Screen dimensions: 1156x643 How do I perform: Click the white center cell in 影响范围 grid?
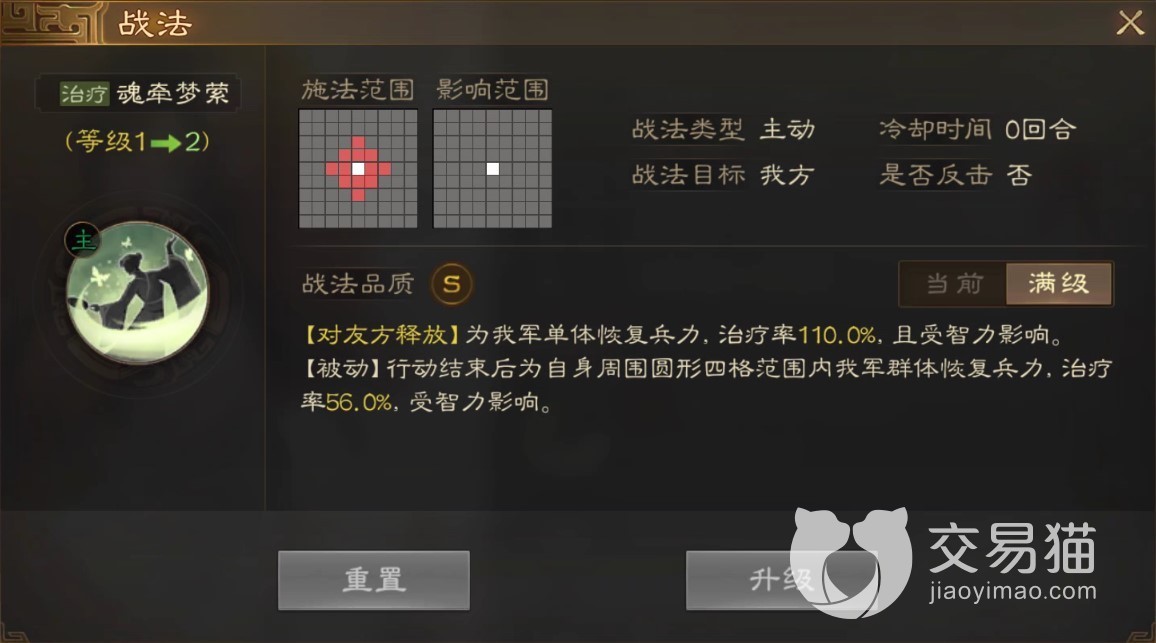coord(492,169)
